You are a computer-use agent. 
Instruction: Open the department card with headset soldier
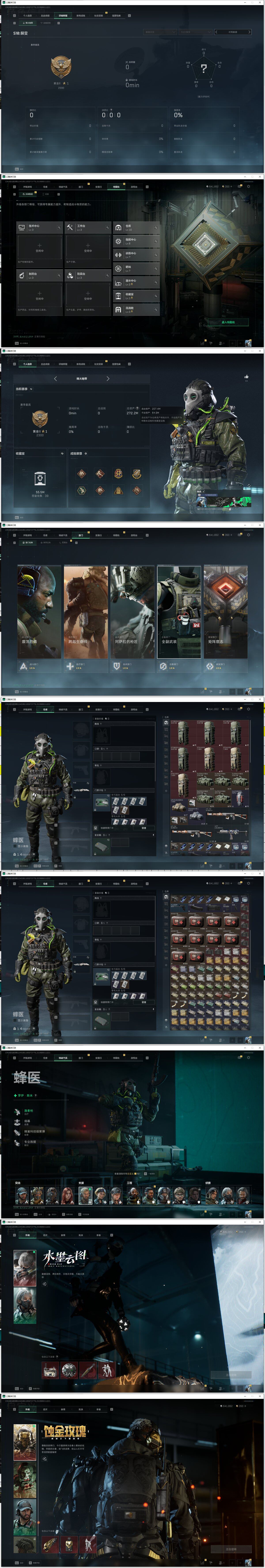[40, 612]
